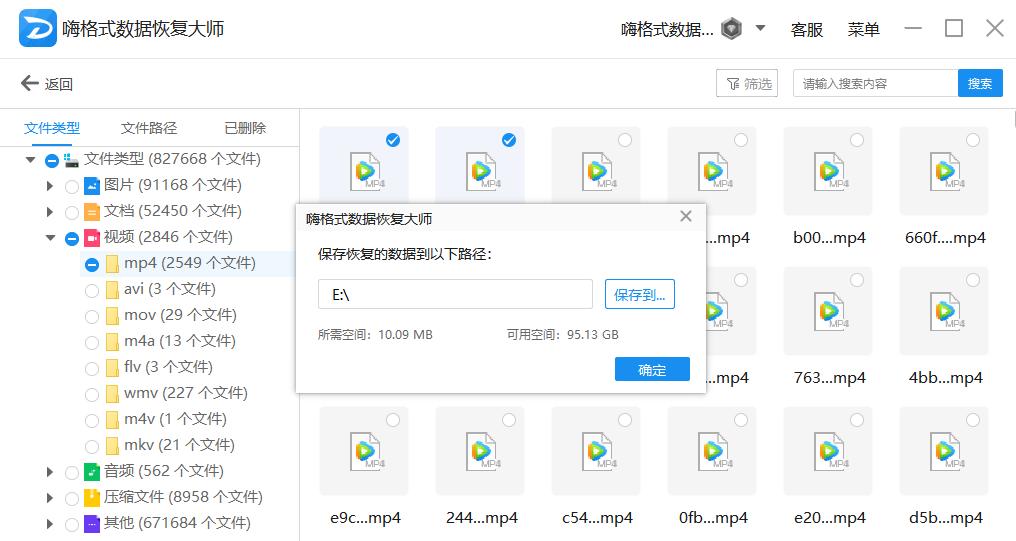Click the 其他 category icon
This screenshot has height=541, width=1016.
(x=92, y=524)
